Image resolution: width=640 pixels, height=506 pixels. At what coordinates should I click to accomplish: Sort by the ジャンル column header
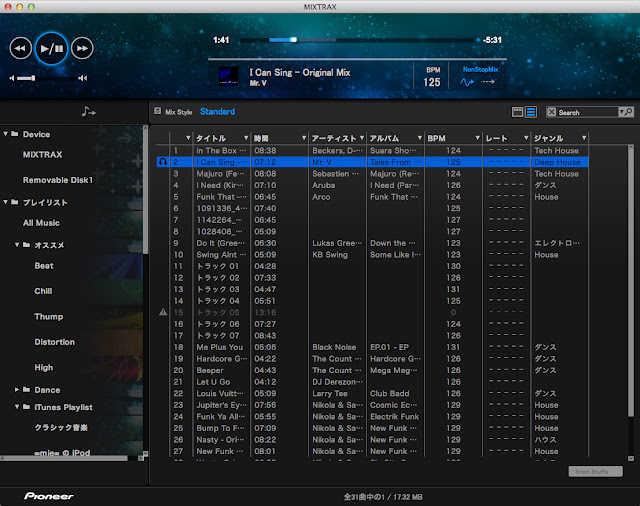[549, 138]
